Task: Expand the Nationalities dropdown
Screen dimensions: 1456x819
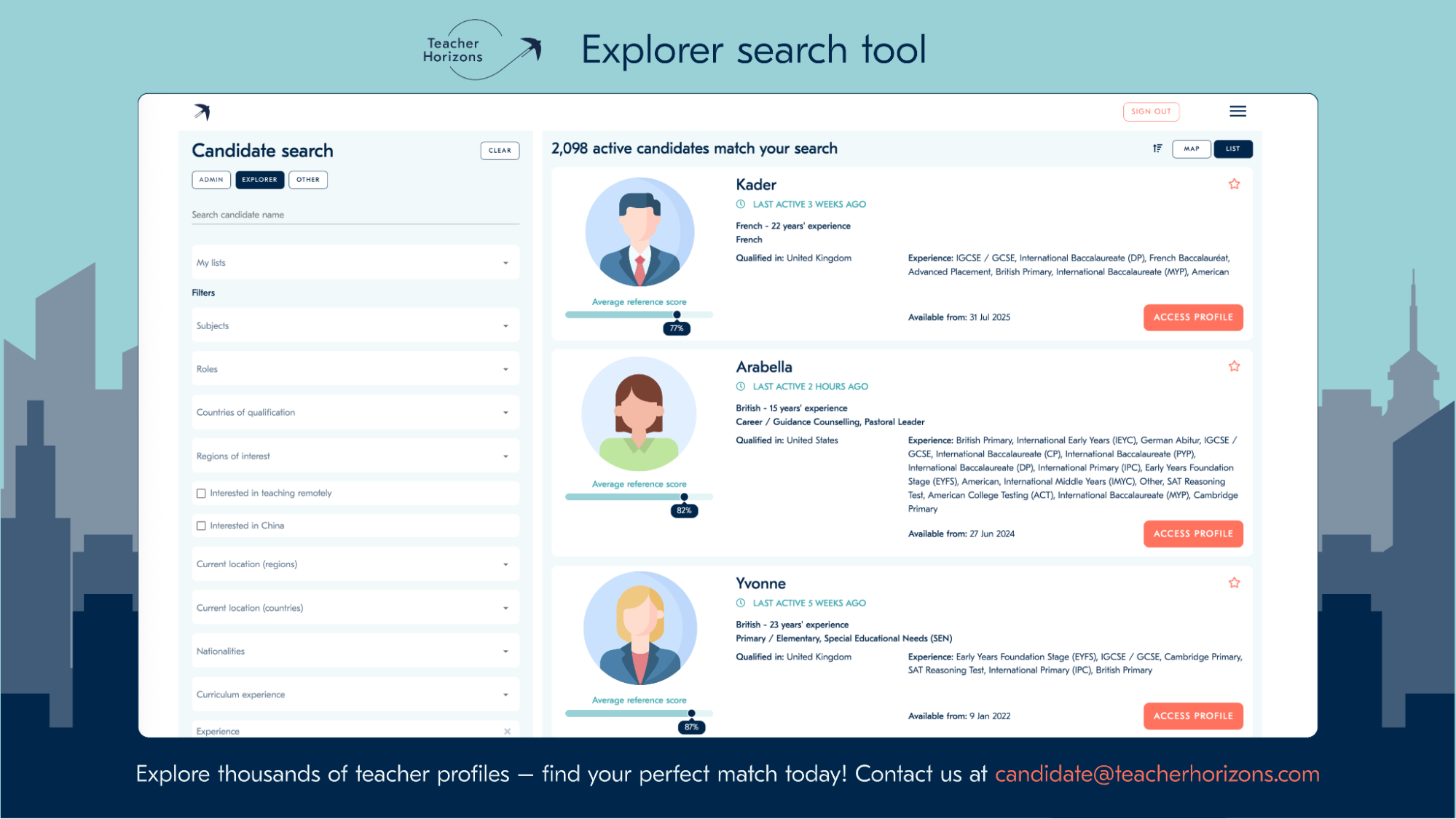Action: 355,652
